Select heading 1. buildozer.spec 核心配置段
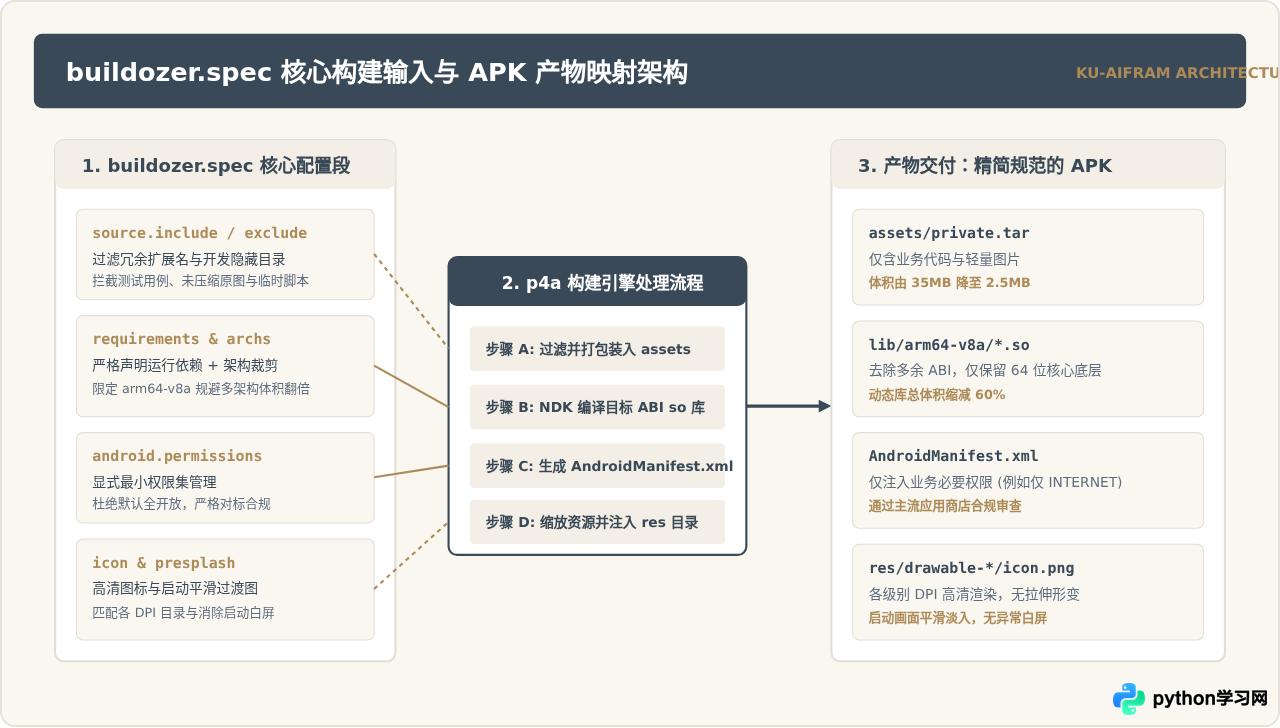The height and width of the screenshot is (728, 1280). pos(216,166)
